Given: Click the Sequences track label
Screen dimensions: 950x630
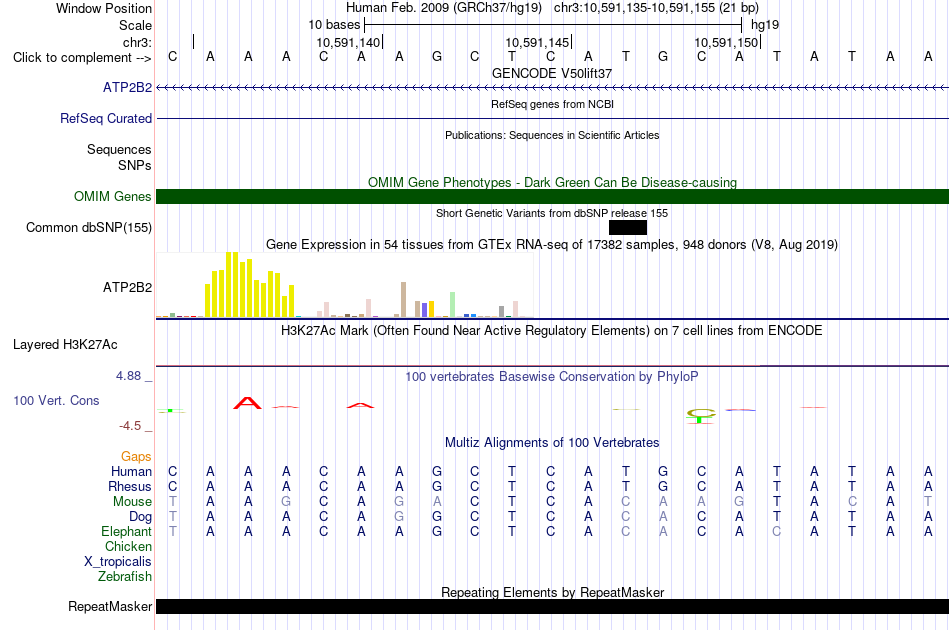Looking at the screenshot, I should pyautogui.click(x=119, y=149).
